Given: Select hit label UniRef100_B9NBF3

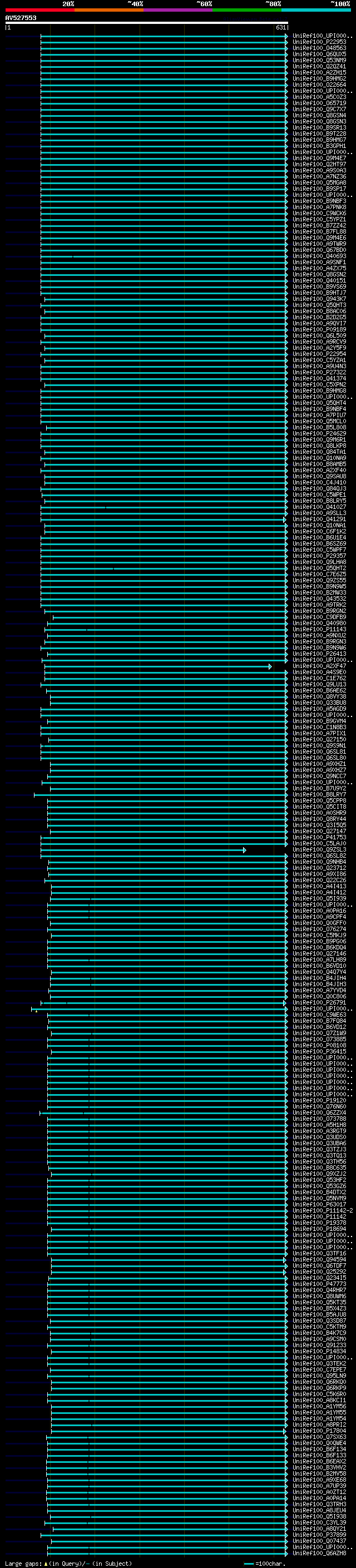Looking at the screenshot, I should [319, 201].
